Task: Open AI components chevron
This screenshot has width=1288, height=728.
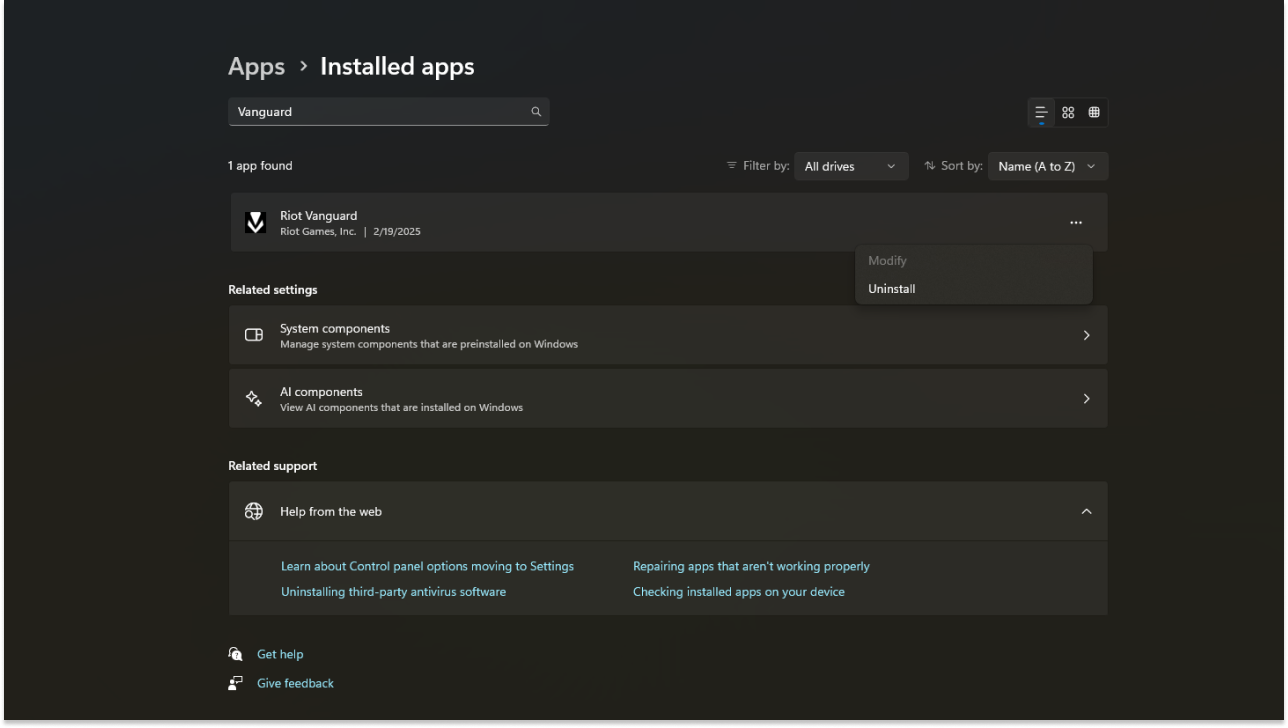Action: (1087, 398)
